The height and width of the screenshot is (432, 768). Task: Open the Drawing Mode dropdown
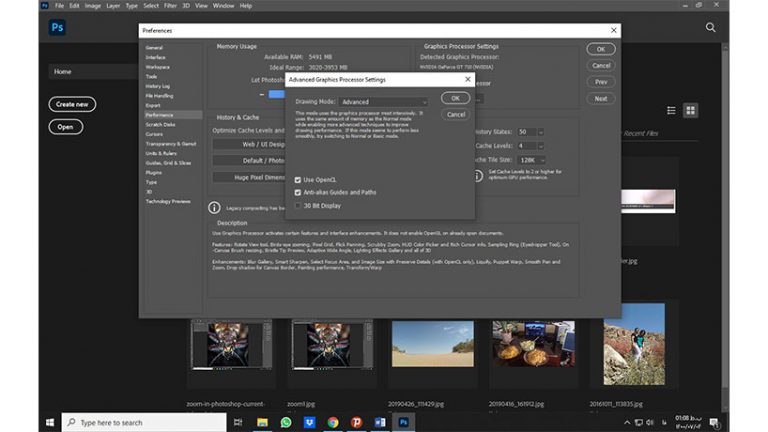tap(384, 102)
